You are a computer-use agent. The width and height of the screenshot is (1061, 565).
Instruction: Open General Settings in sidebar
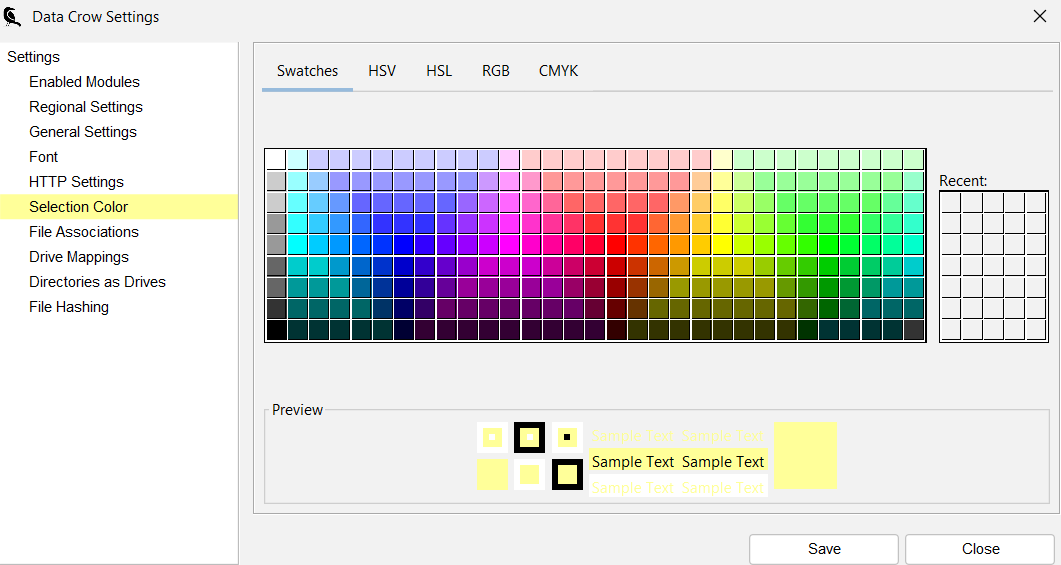coord(83,132)
